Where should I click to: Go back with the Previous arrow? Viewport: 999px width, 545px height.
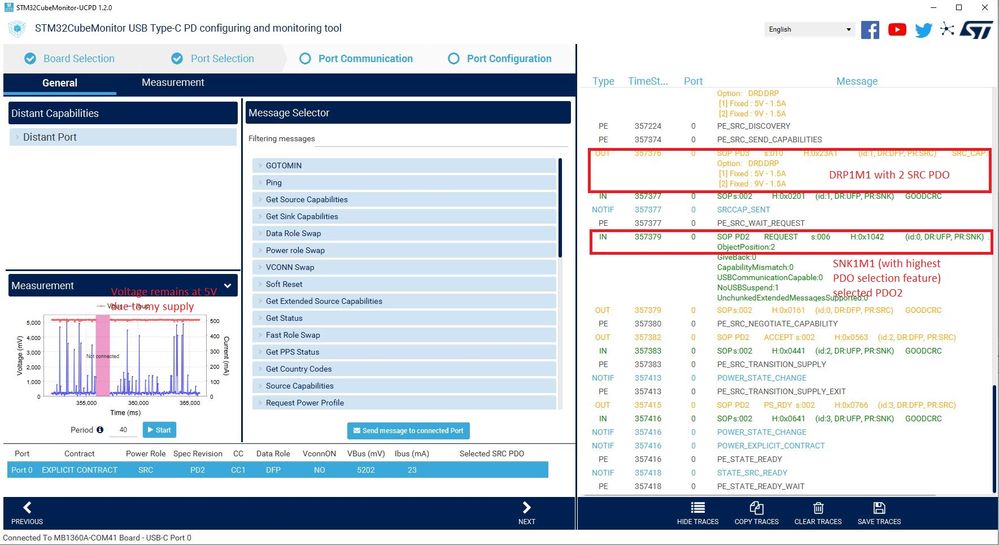(x=27, y=507)
